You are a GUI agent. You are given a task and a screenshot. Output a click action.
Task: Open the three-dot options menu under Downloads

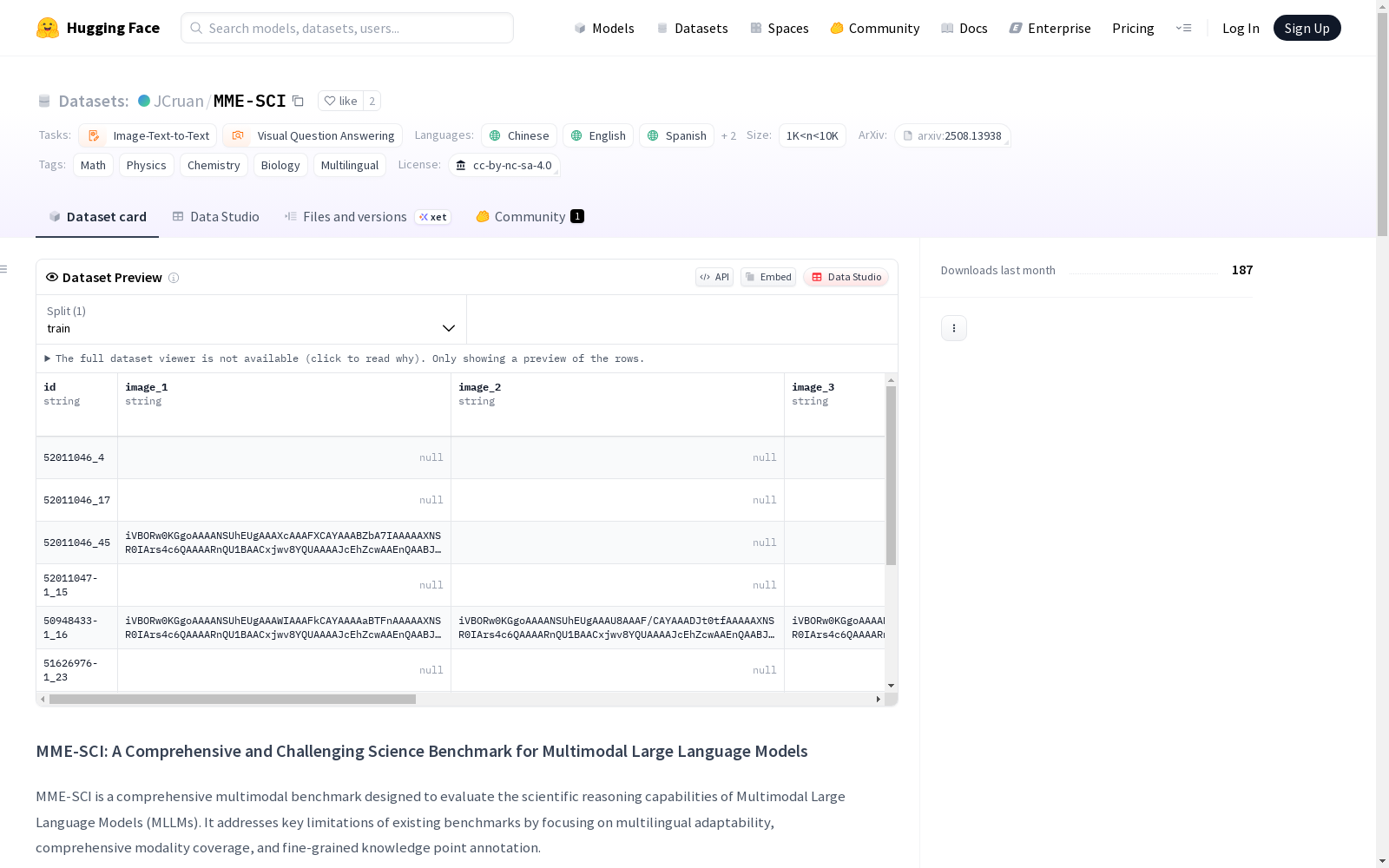coord(954,328)
